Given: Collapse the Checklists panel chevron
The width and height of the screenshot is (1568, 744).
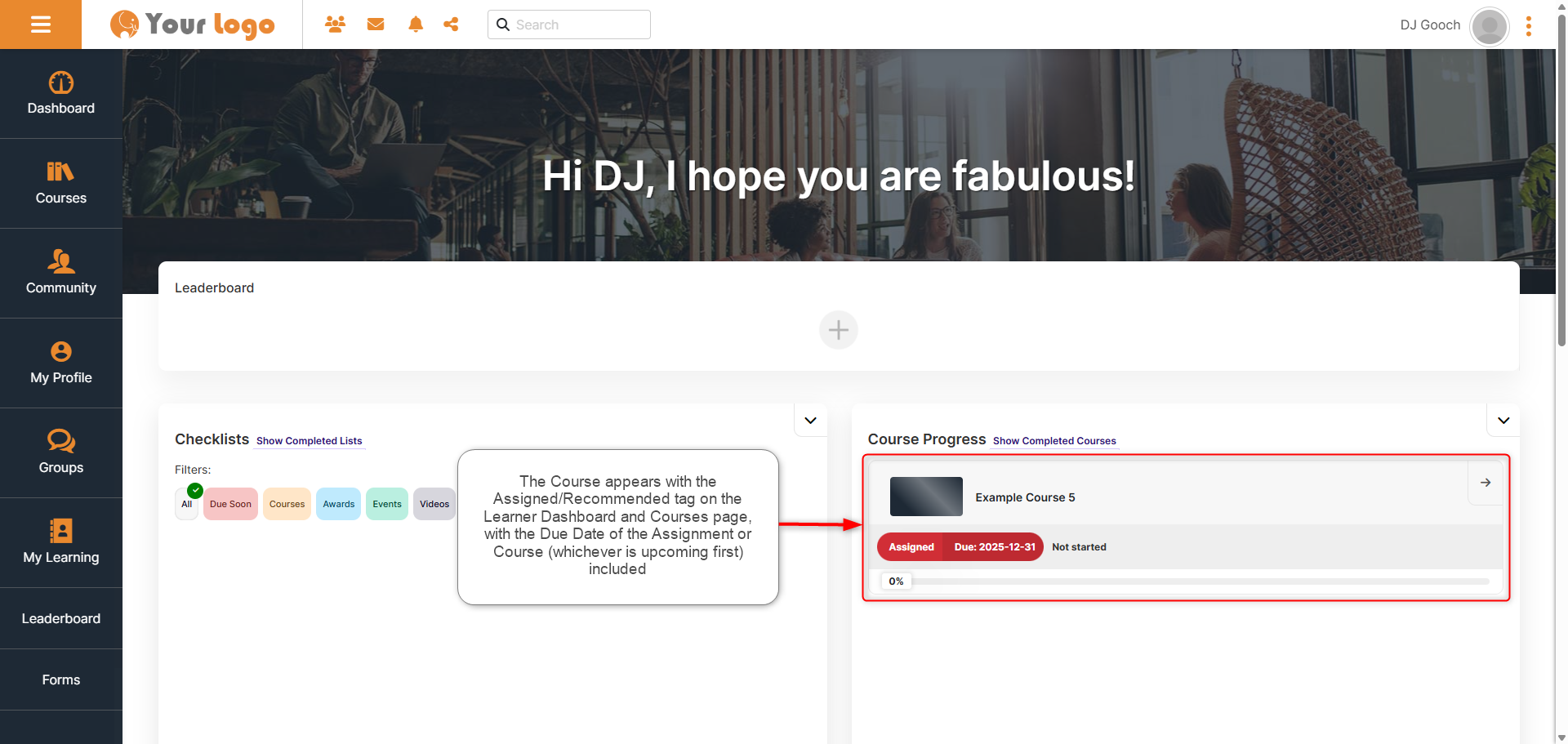Looking at the screenshot, I should point(810,421).
